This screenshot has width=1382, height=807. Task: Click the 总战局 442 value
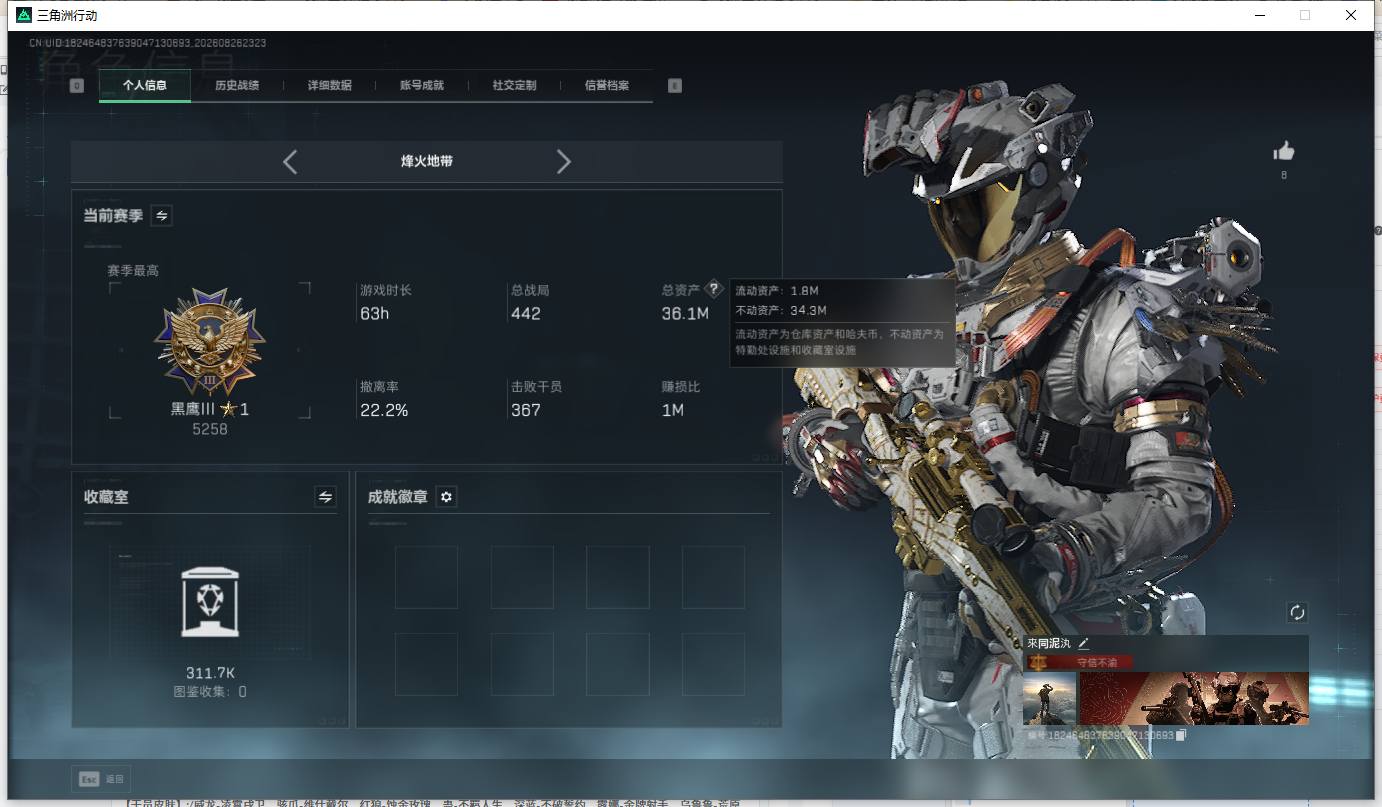(x=526, y=314)
